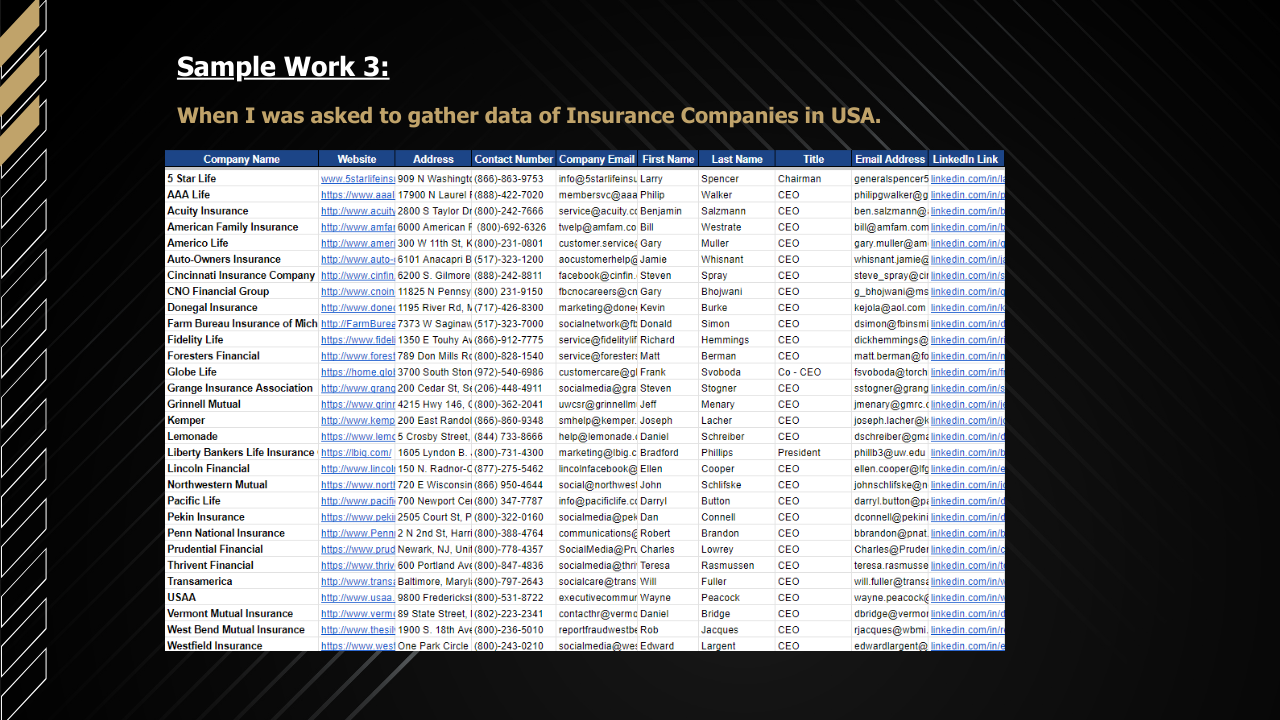The width and height of the screenshot is (1280, 720).
Task: Click the Sample Work 3 heading
Action: 283,67
